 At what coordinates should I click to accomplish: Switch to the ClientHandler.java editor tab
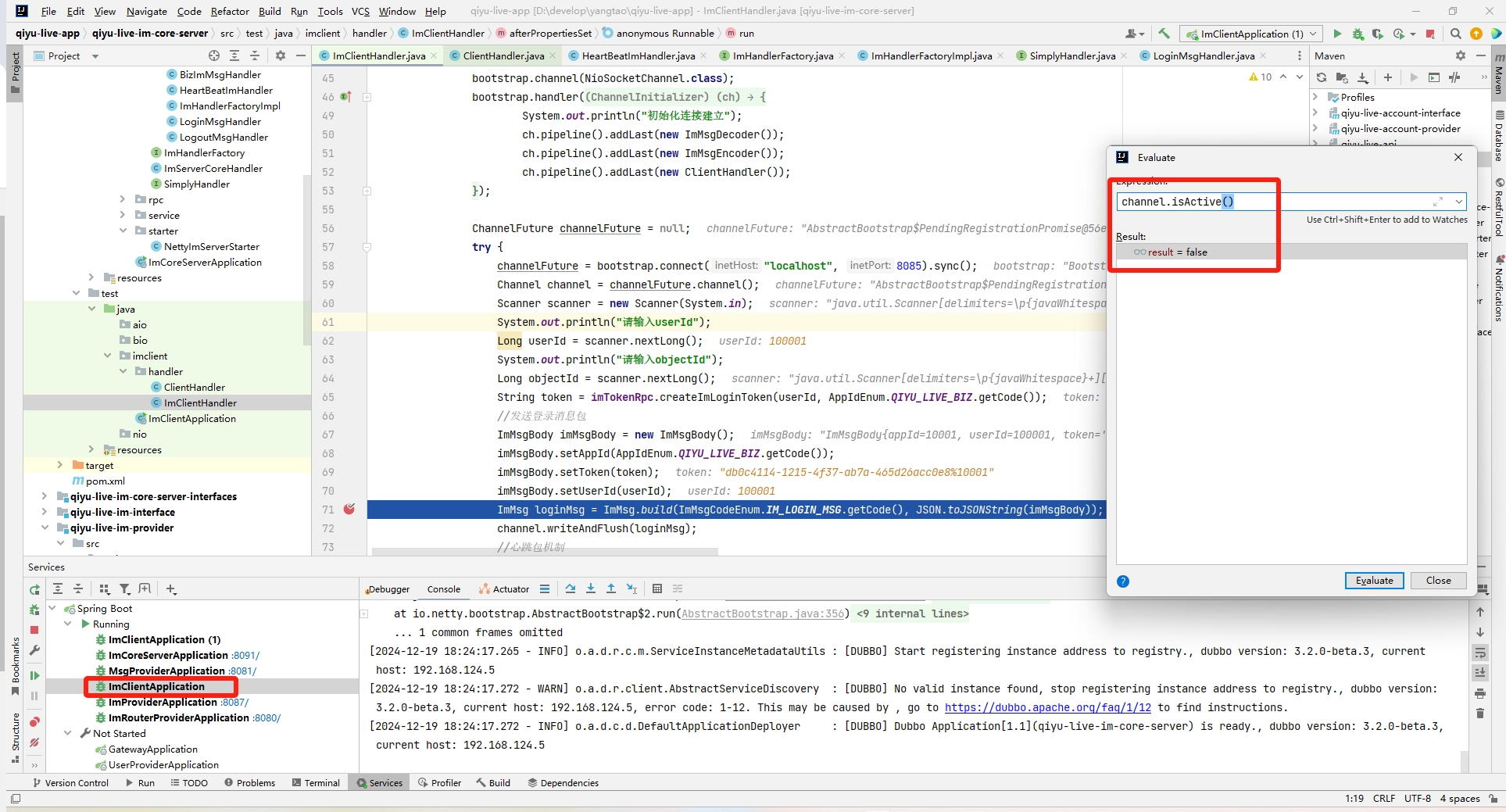[x=503, y=55]
